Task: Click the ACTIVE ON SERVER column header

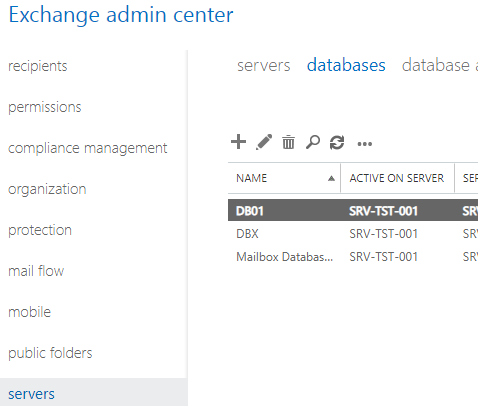Action: (397, 178)
